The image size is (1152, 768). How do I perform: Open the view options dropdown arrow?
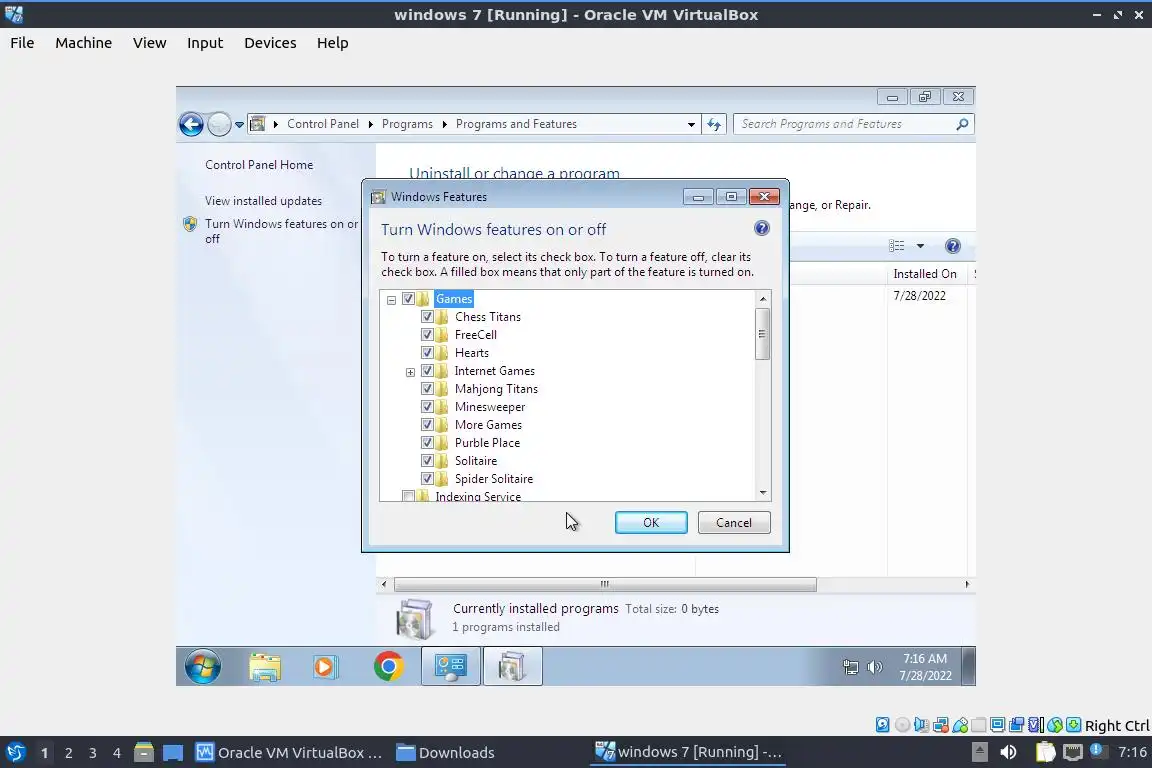(920, 246)
